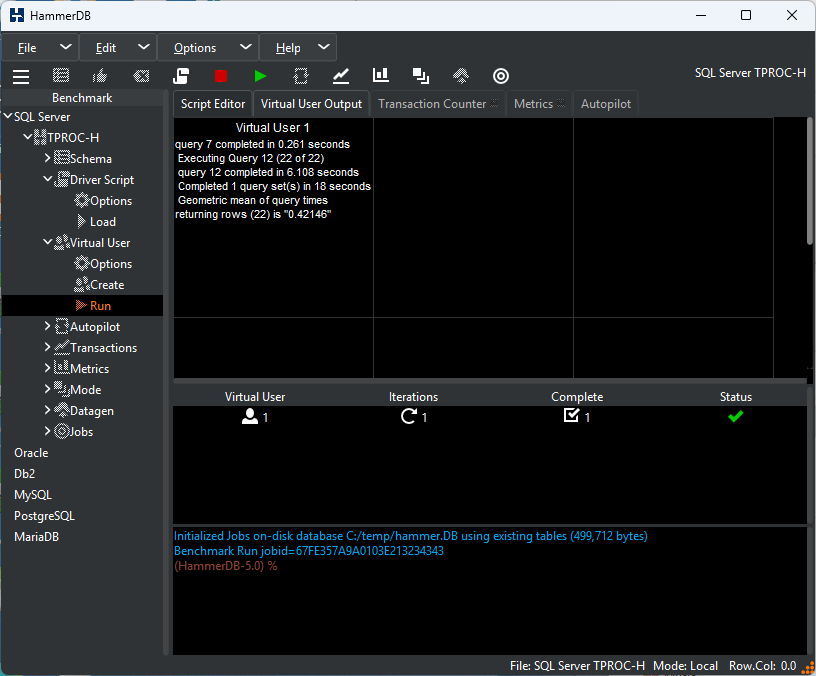Image resolution: width=816 pixels, height=676 pixels.
Task: Open the hamburger menu icon in the toolbar
Action: coord(21,76)
